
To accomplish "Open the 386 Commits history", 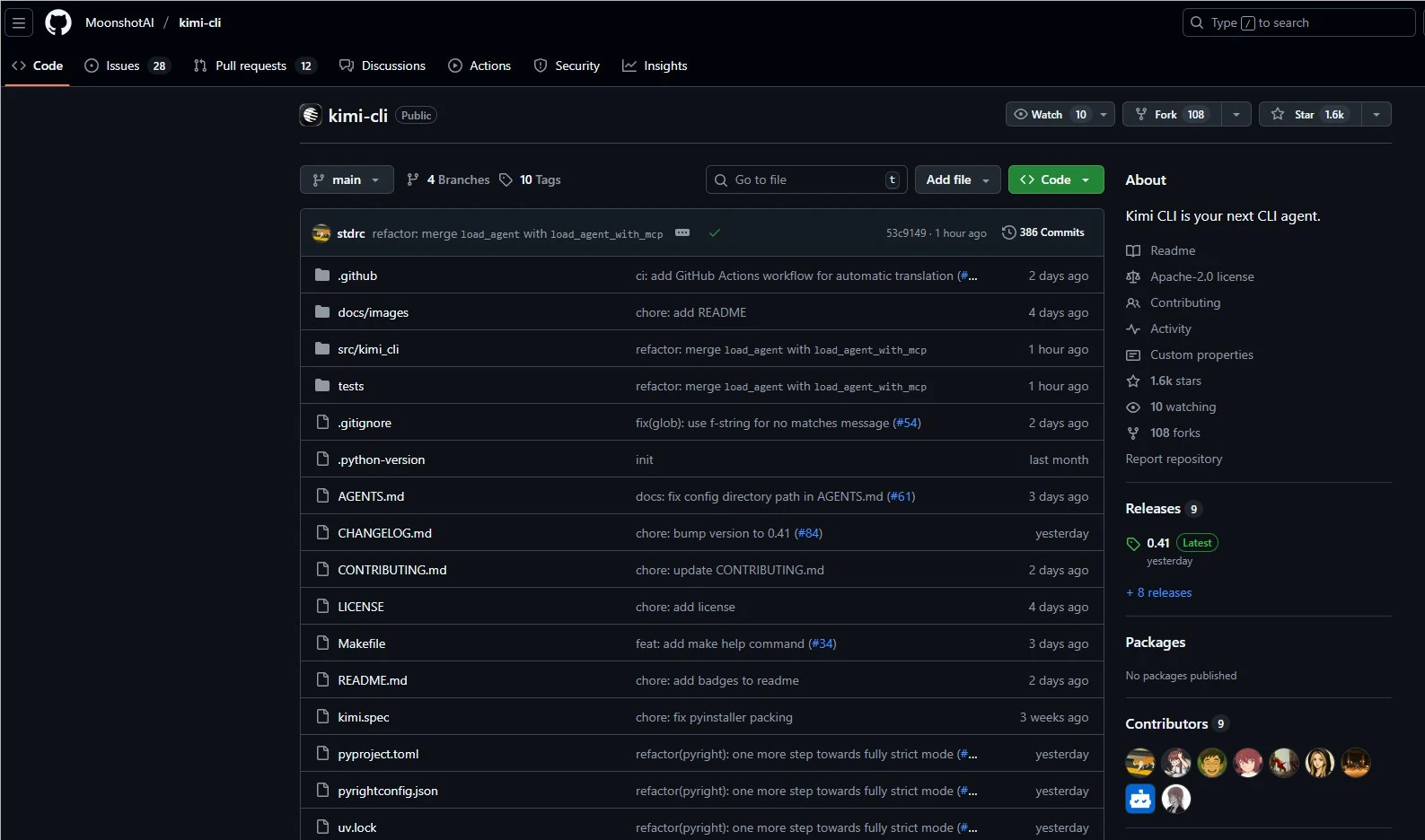I will point(1042,232).
